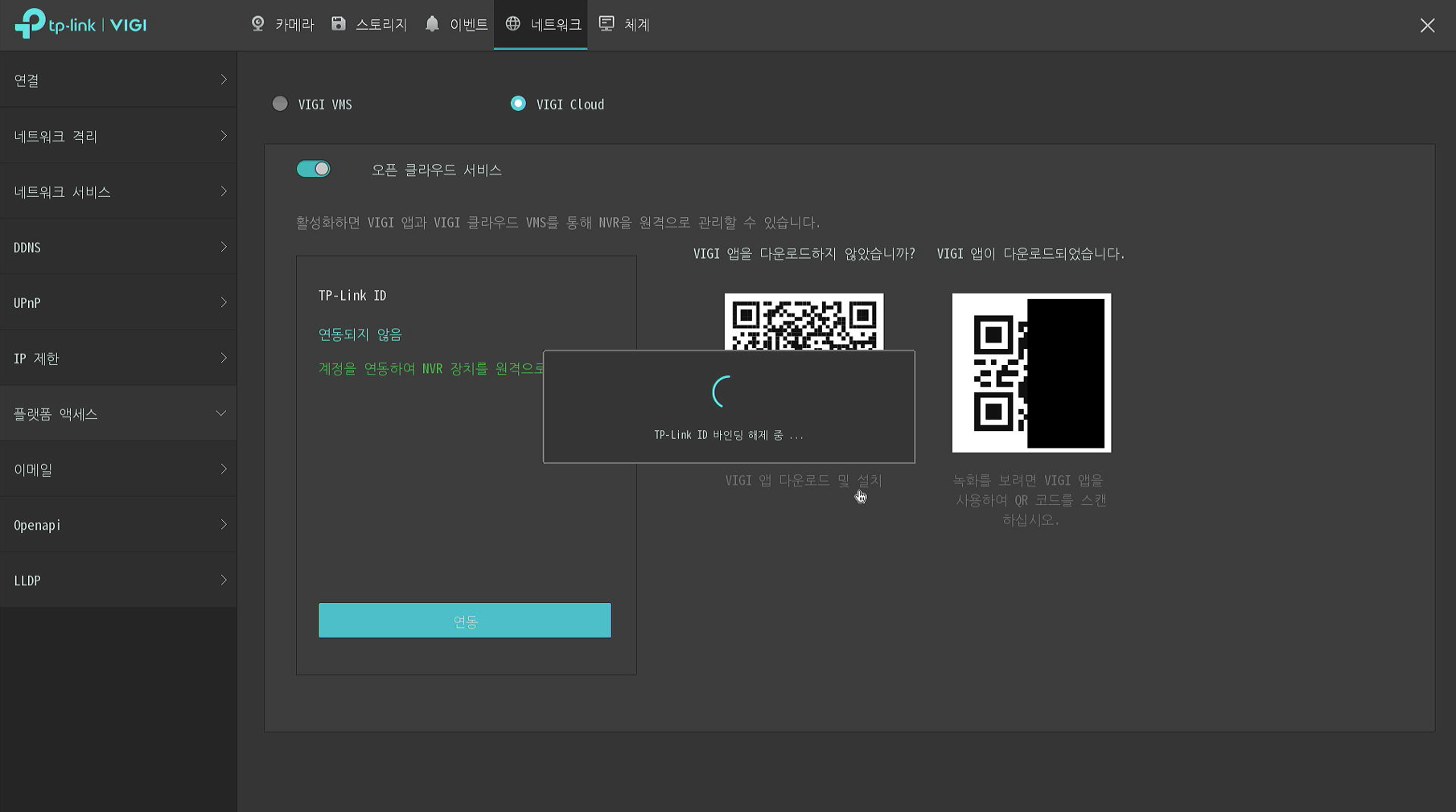The height and width of the screenshot is (812, 1456).
Task: Open the 이벤트 tab
Action: point(468,24)
